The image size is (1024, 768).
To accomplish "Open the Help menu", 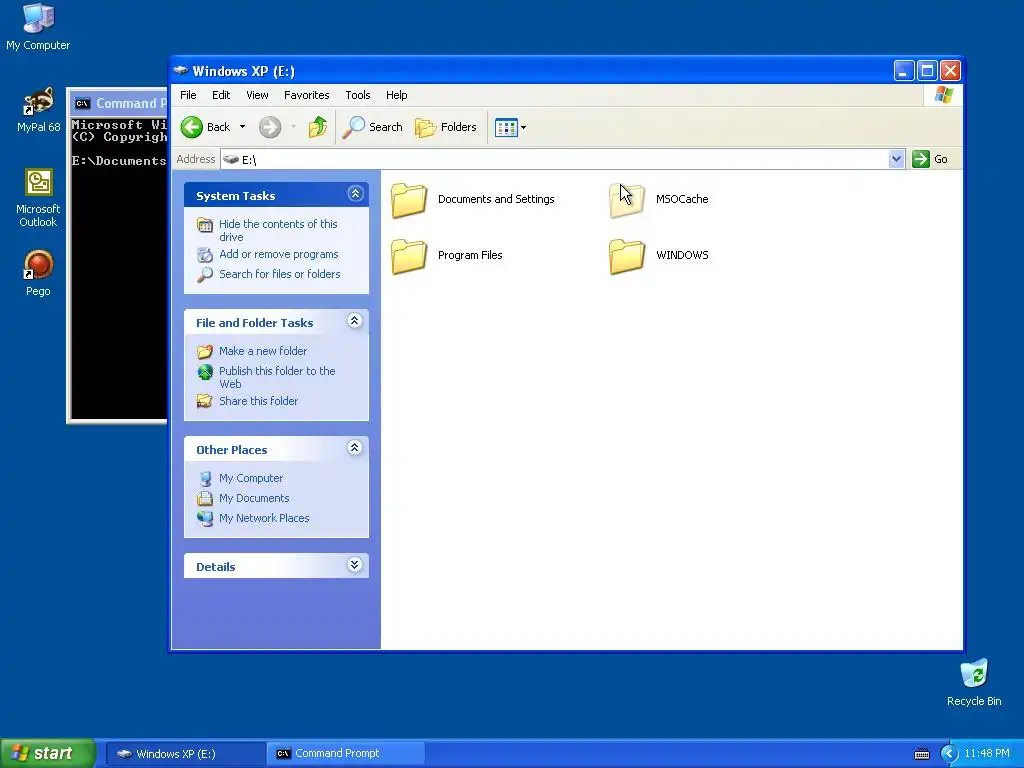I will [396, 95].
